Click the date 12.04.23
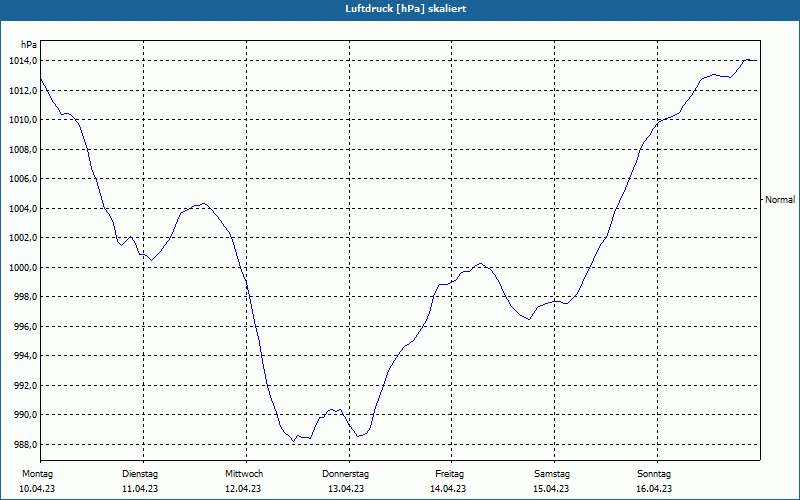The width and height of the screenshot is (800, 500). (243, 489)
